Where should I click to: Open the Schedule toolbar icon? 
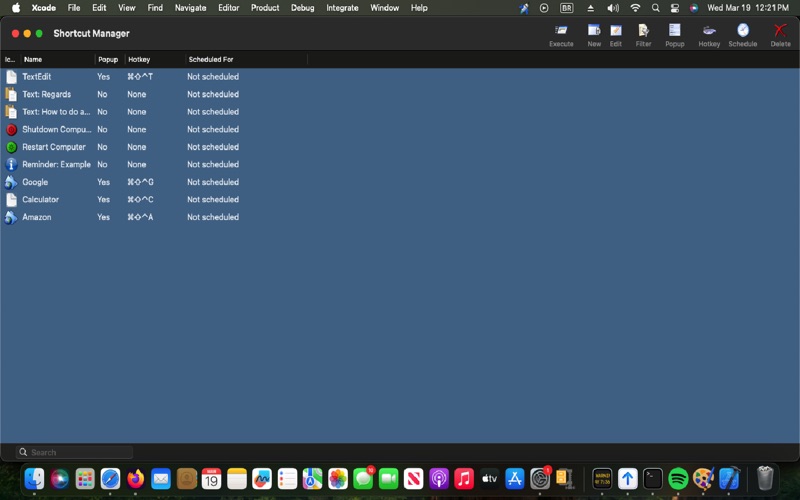click(x=743, y=31)
